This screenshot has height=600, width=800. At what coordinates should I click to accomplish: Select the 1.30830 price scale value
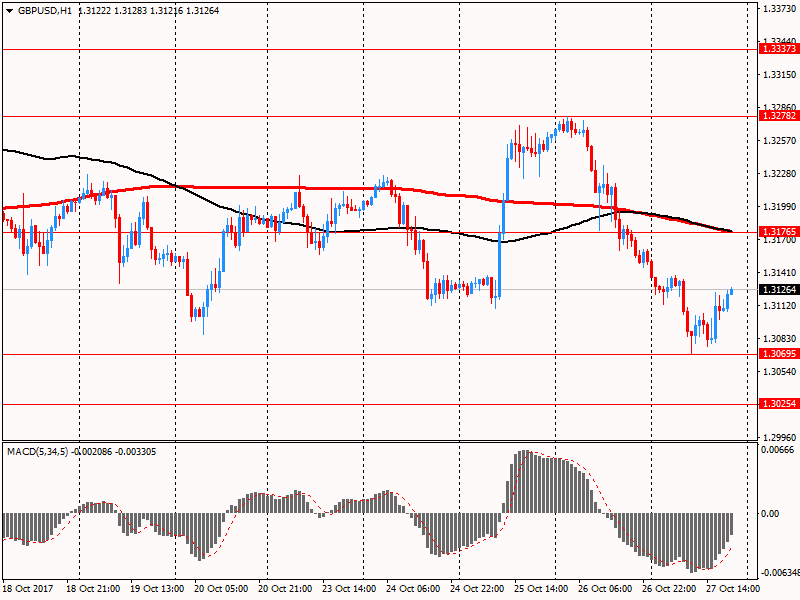point(780,339)
